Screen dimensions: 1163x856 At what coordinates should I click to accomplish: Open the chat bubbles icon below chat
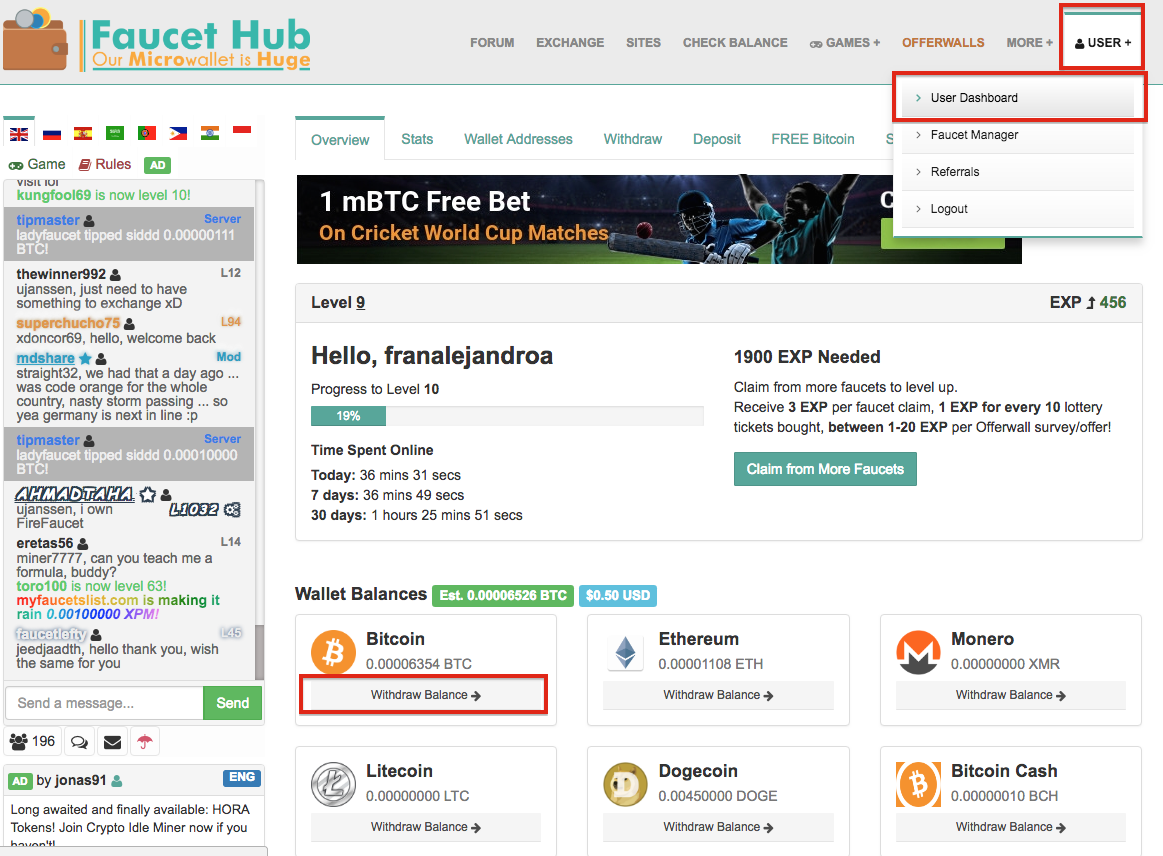(x=79, y=741)
